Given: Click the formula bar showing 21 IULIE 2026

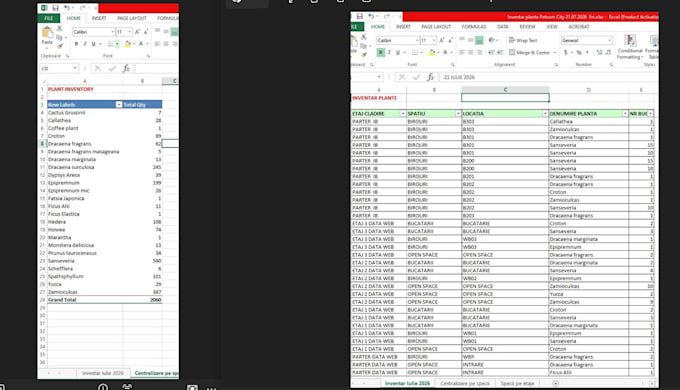Looking at the screenshot, I should (548, 77).
